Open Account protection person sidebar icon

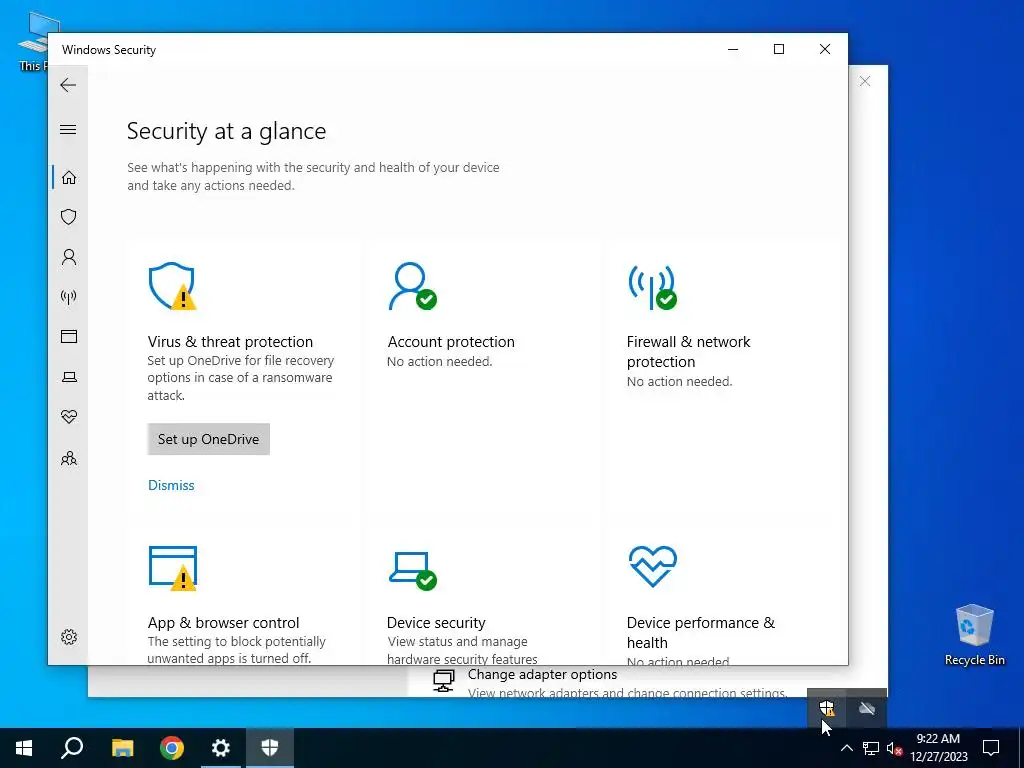tap(69, 257)
